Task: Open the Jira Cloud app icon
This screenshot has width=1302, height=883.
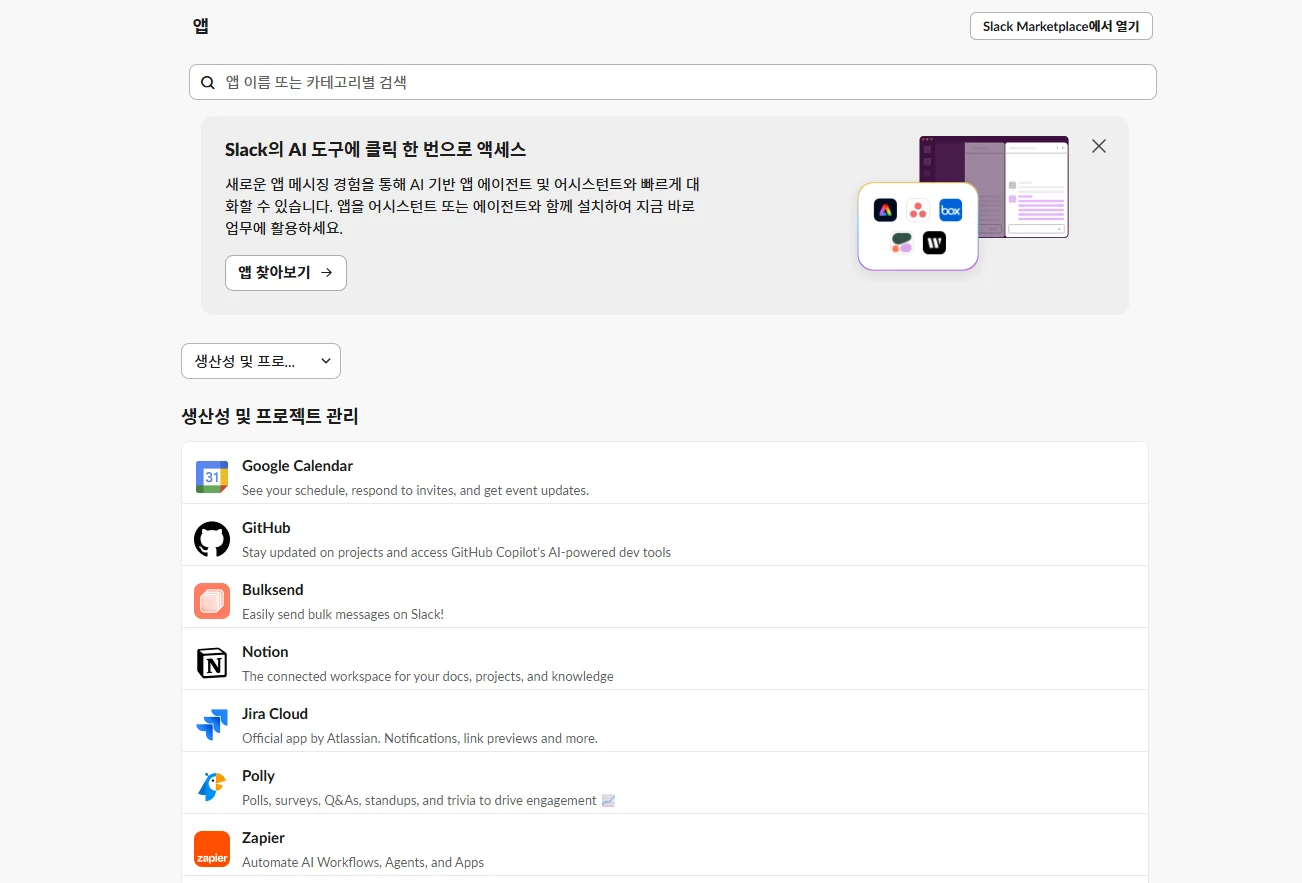Action: 212,725
